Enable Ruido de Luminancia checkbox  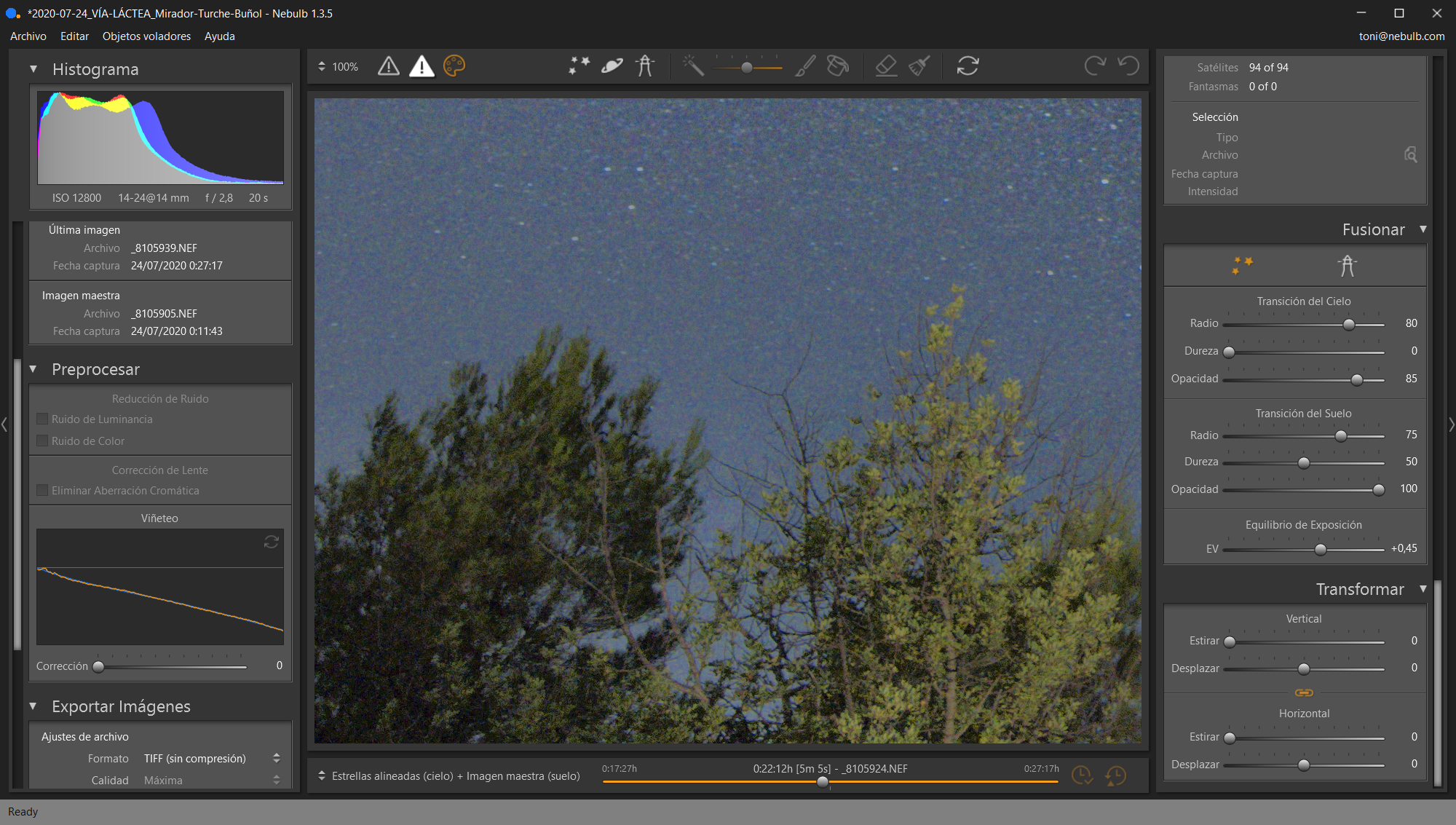[42, 419]
